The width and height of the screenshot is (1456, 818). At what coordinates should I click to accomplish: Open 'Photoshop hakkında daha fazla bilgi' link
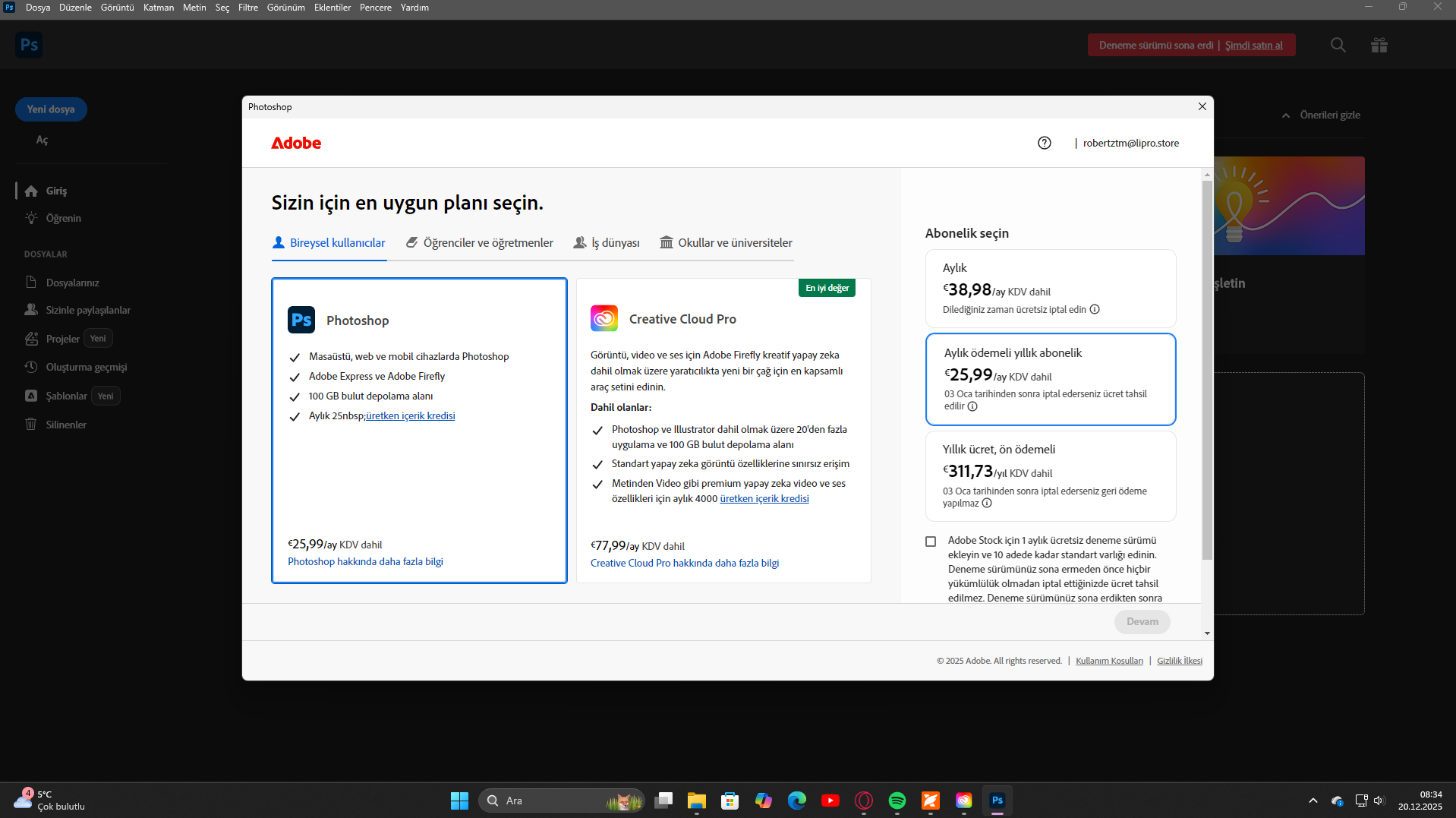tap(365, 562)
